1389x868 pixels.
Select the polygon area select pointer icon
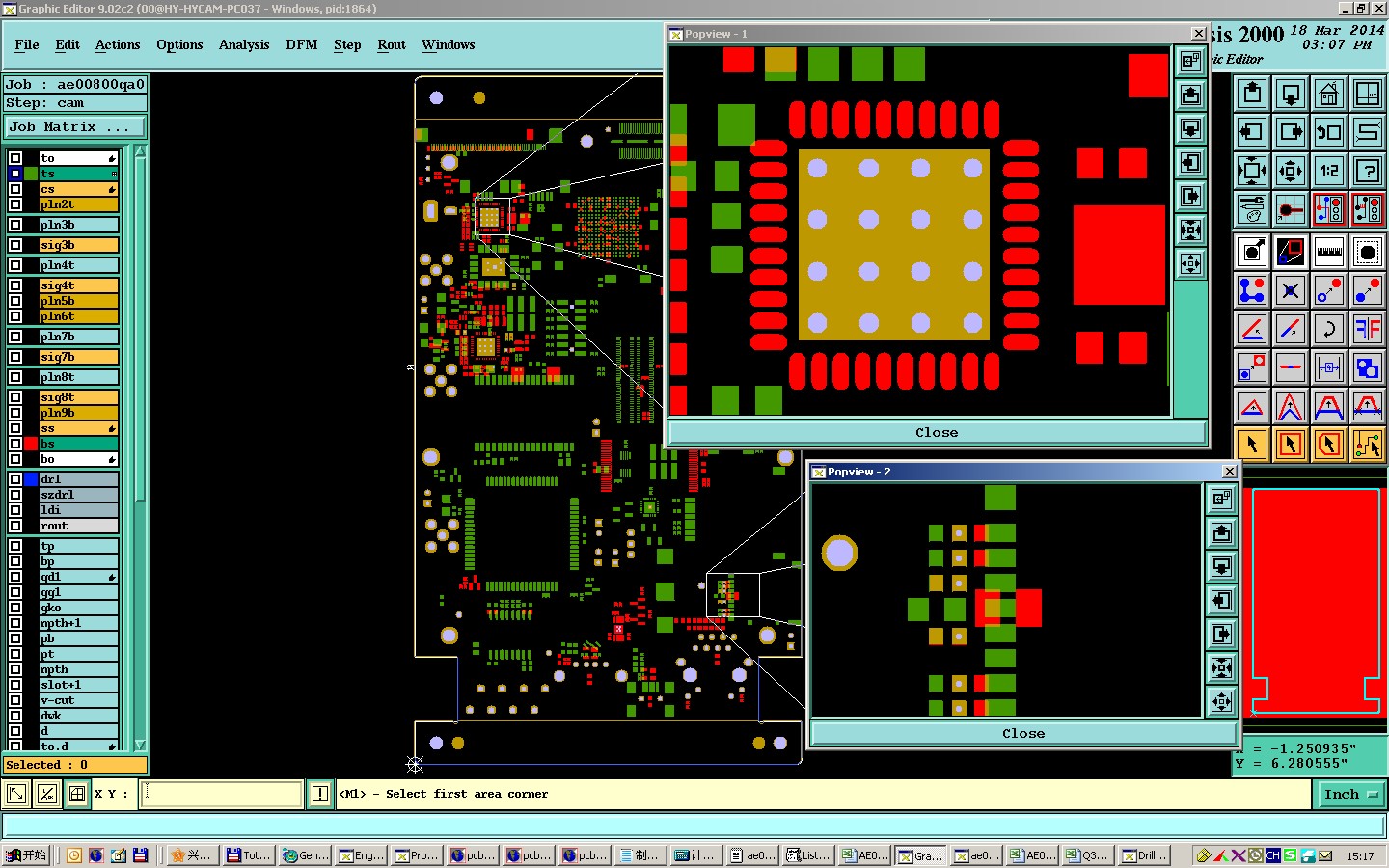pos(1329,444)
